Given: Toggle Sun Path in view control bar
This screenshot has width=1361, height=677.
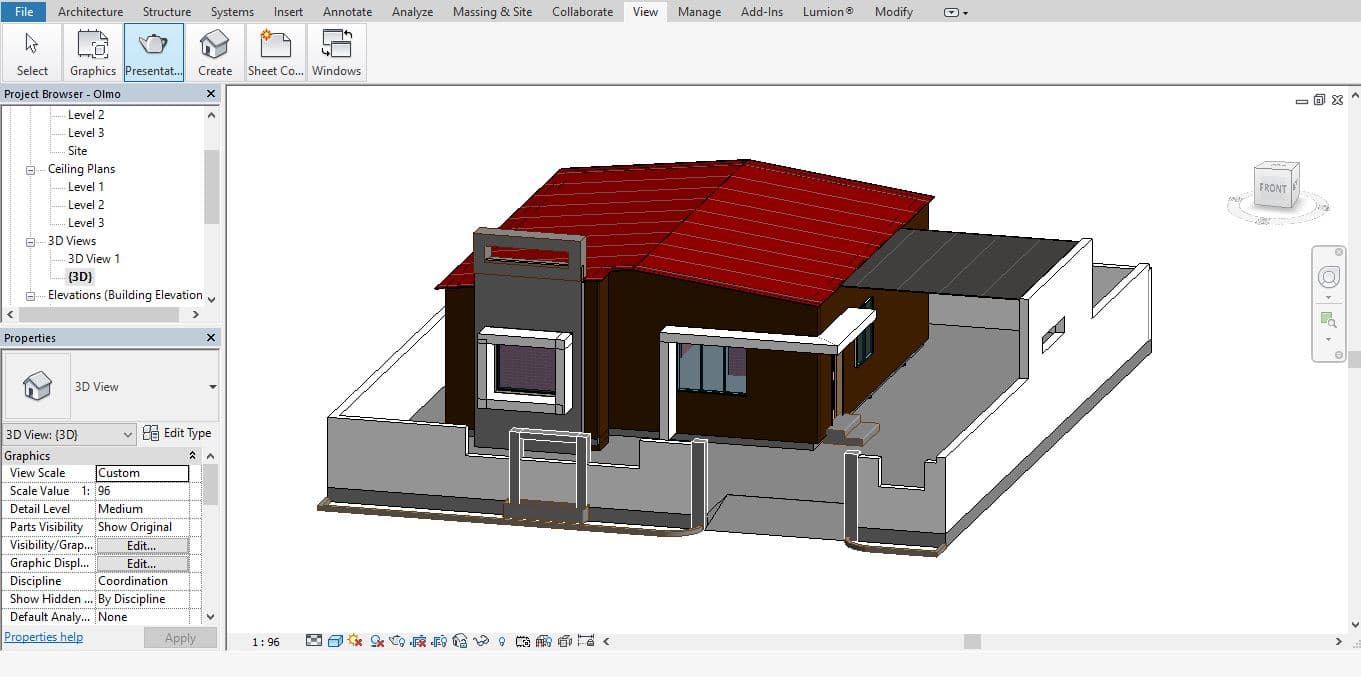Looking at the screenshot, I should click(356, 641).
